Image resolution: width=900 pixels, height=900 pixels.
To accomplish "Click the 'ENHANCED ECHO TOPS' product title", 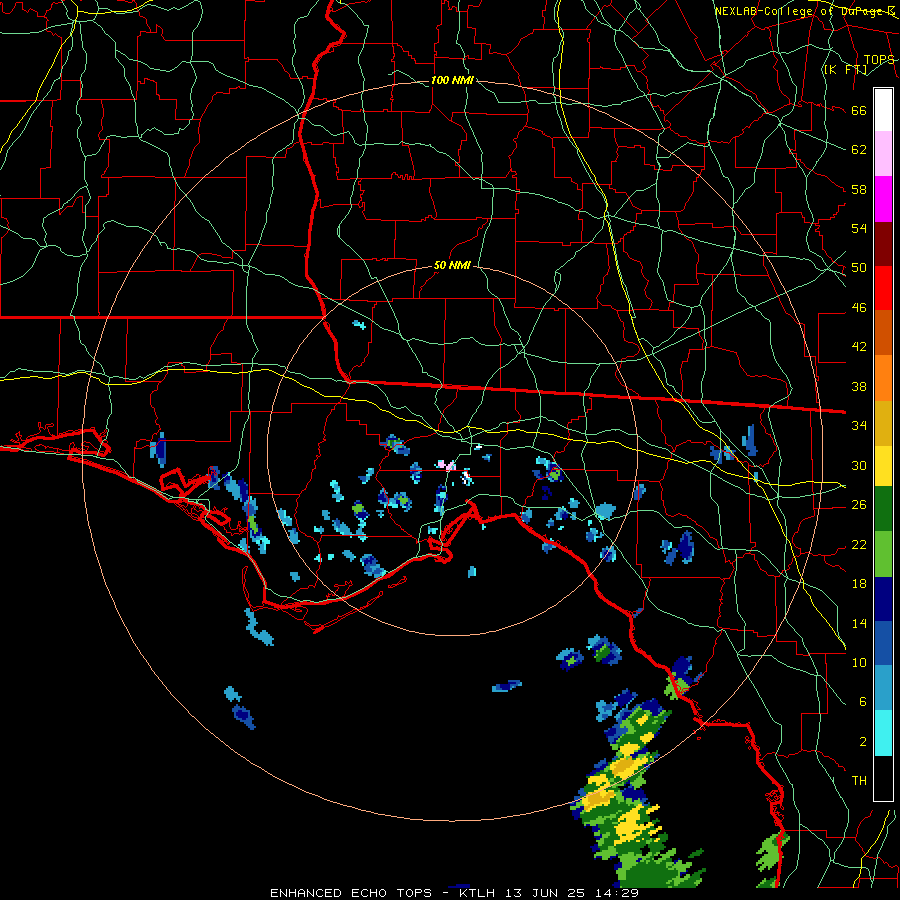I will pyautogui.click(x=350, y=893).
